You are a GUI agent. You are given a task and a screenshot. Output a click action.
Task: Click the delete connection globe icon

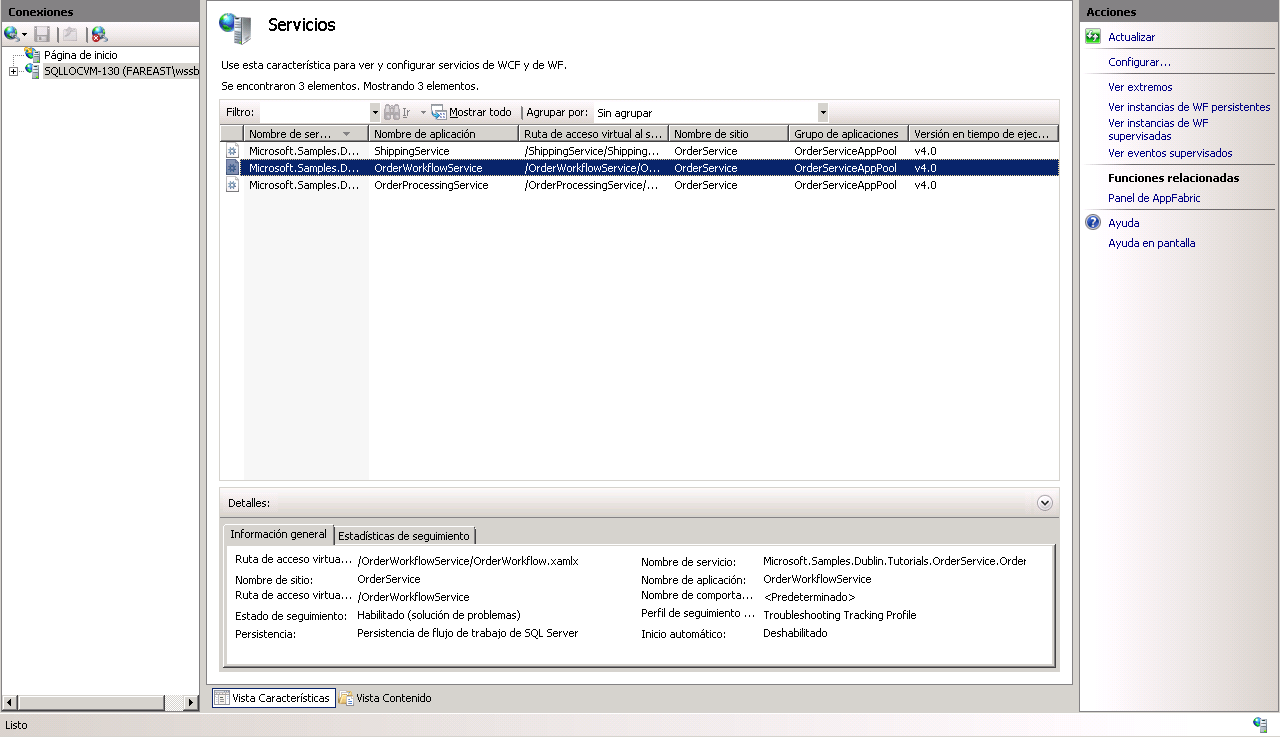click(99, 34)
